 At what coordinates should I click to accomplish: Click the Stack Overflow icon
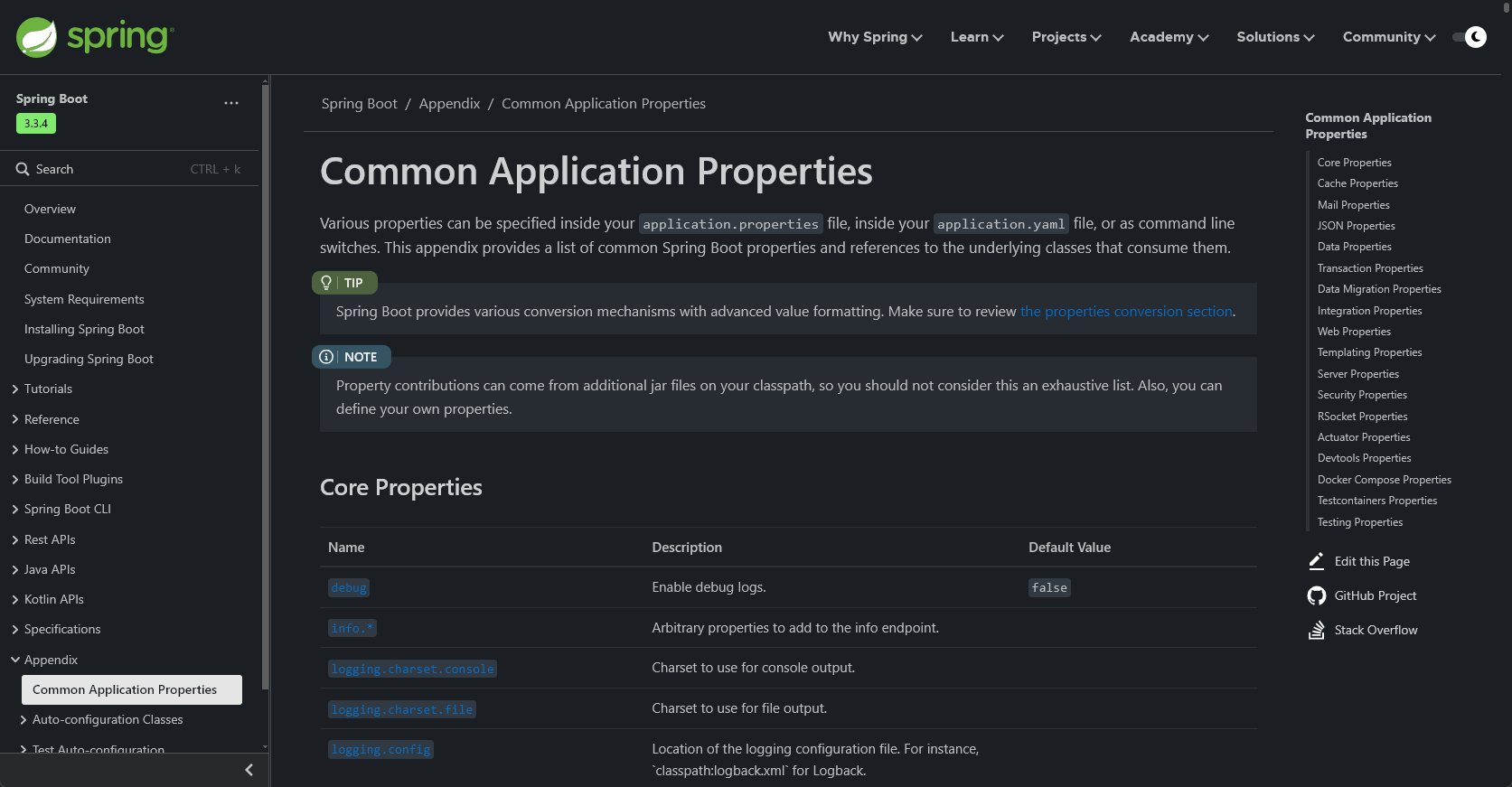[x=1317, y=630]
